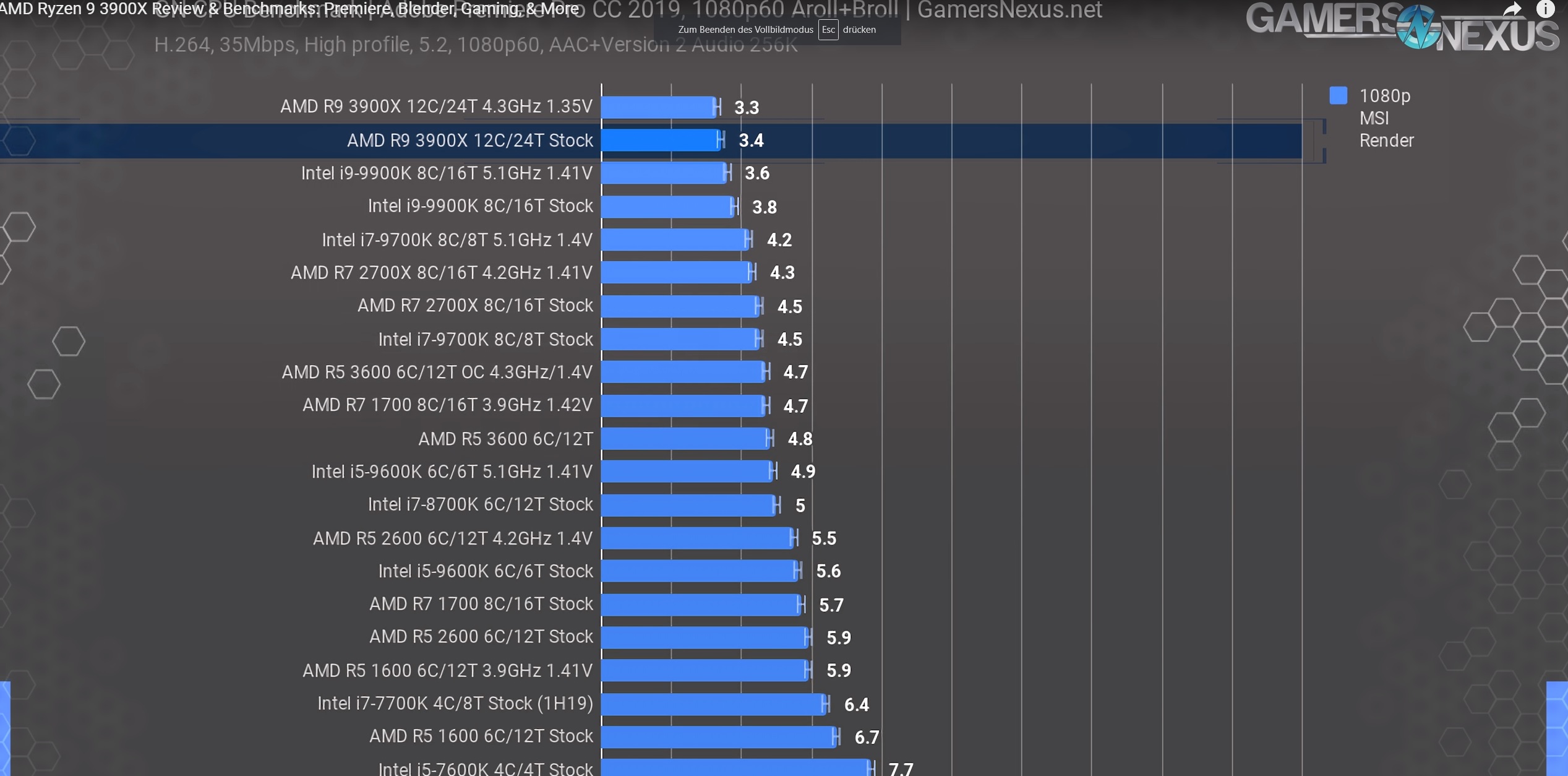
Task: Click the fullscreen exit hint notification
Action: coord(777,30)
